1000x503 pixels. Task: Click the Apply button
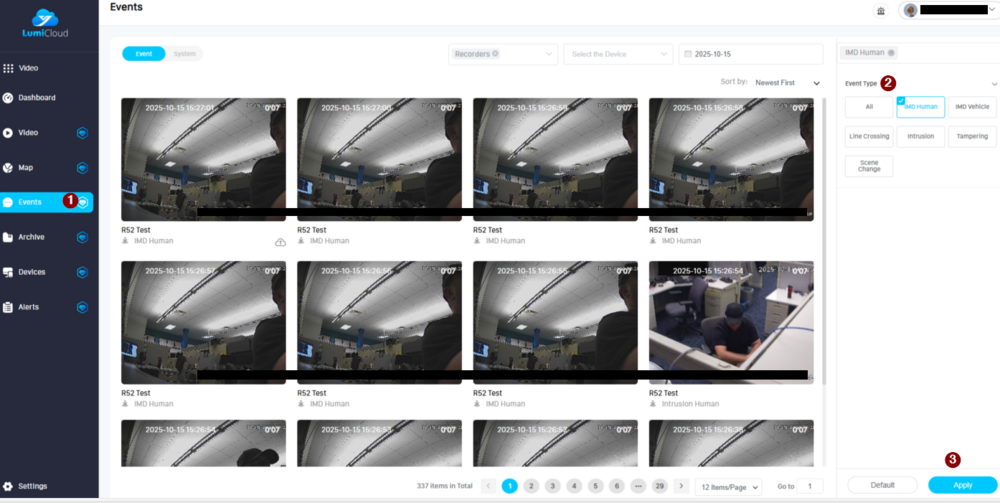(962, 485)
